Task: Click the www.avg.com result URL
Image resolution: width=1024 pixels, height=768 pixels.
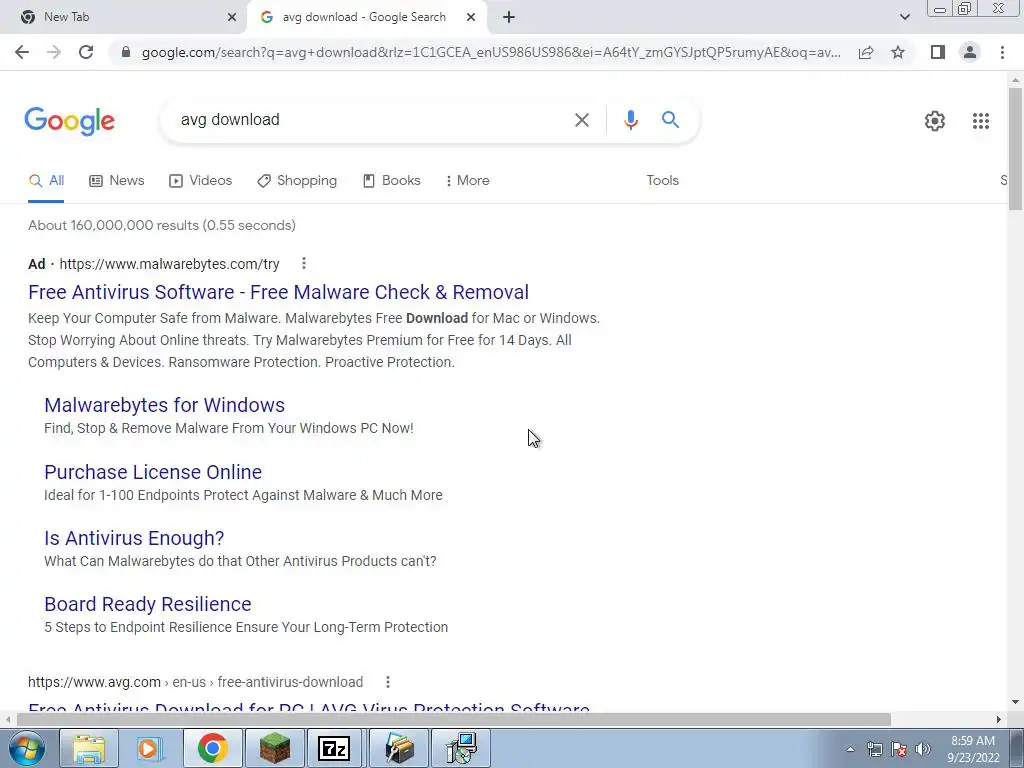Action: click(x=195, y=682)
